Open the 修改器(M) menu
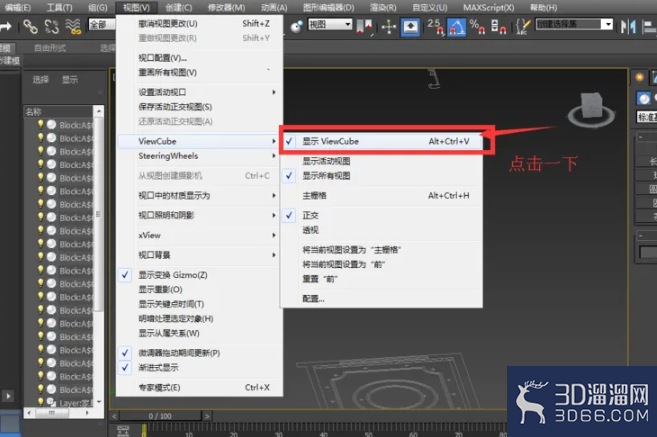This screenshot has height=437, width=657. pos(226,8)
